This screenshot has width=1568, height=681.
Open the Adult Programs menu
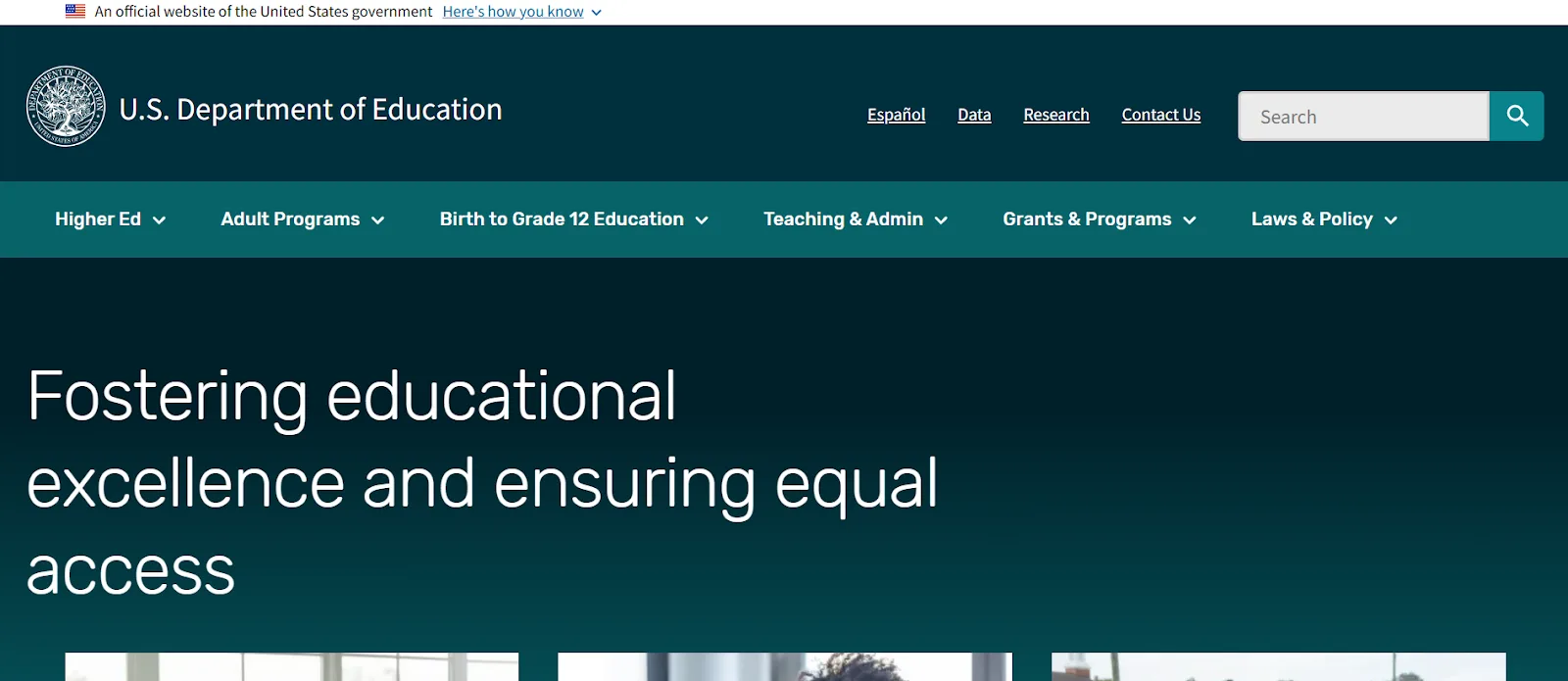pos(303,219)
